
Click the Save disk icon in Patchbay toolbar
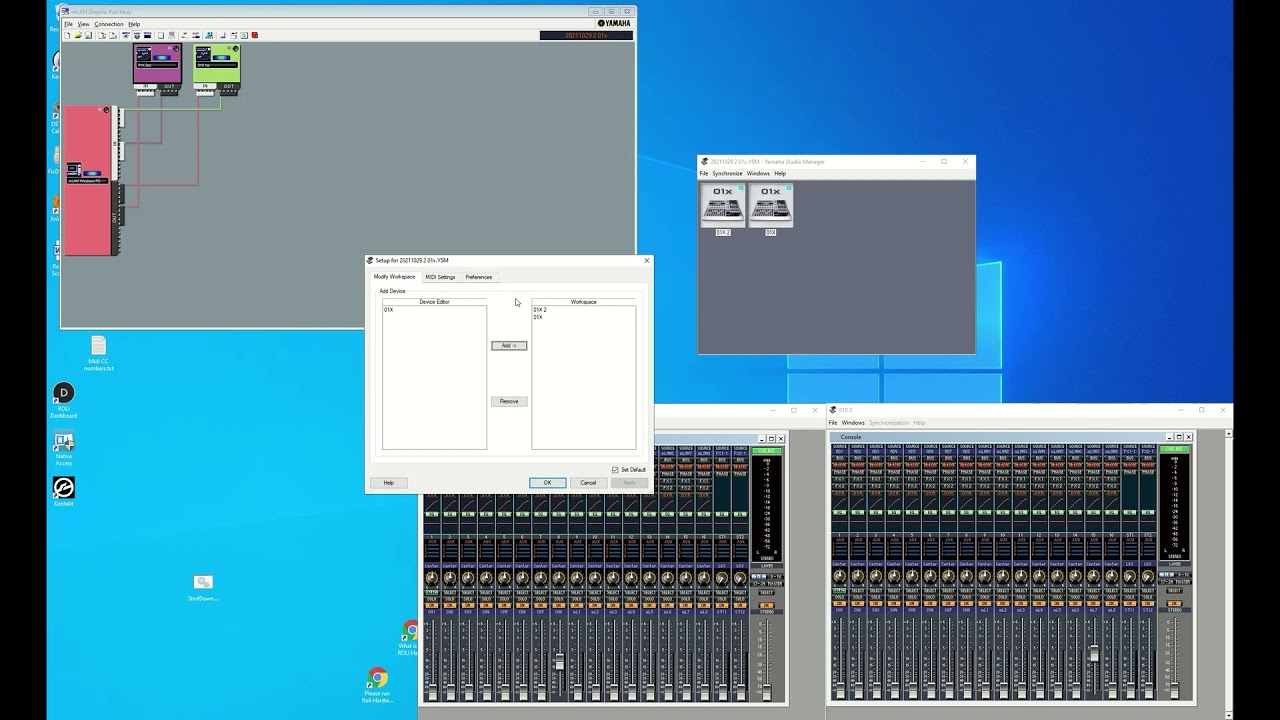click(88, 35)
